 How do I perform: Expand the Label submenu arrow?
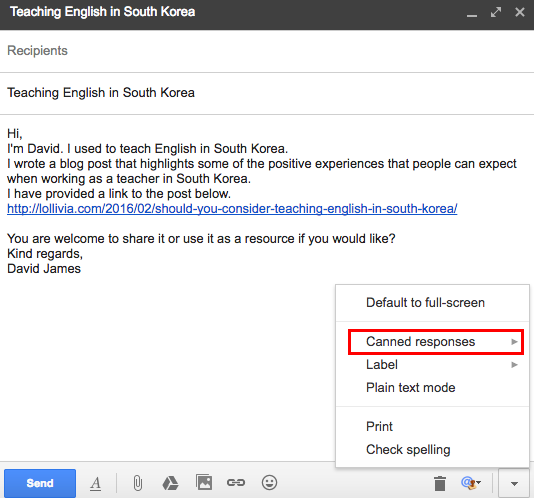[514, 365]
